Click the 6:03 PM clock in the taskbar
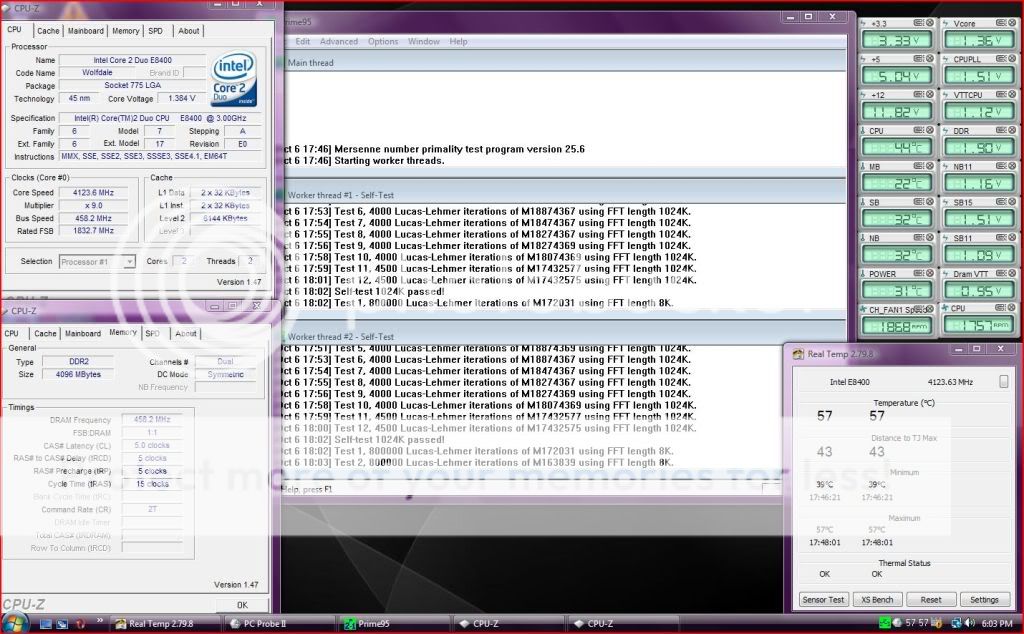 coord(997,624)
